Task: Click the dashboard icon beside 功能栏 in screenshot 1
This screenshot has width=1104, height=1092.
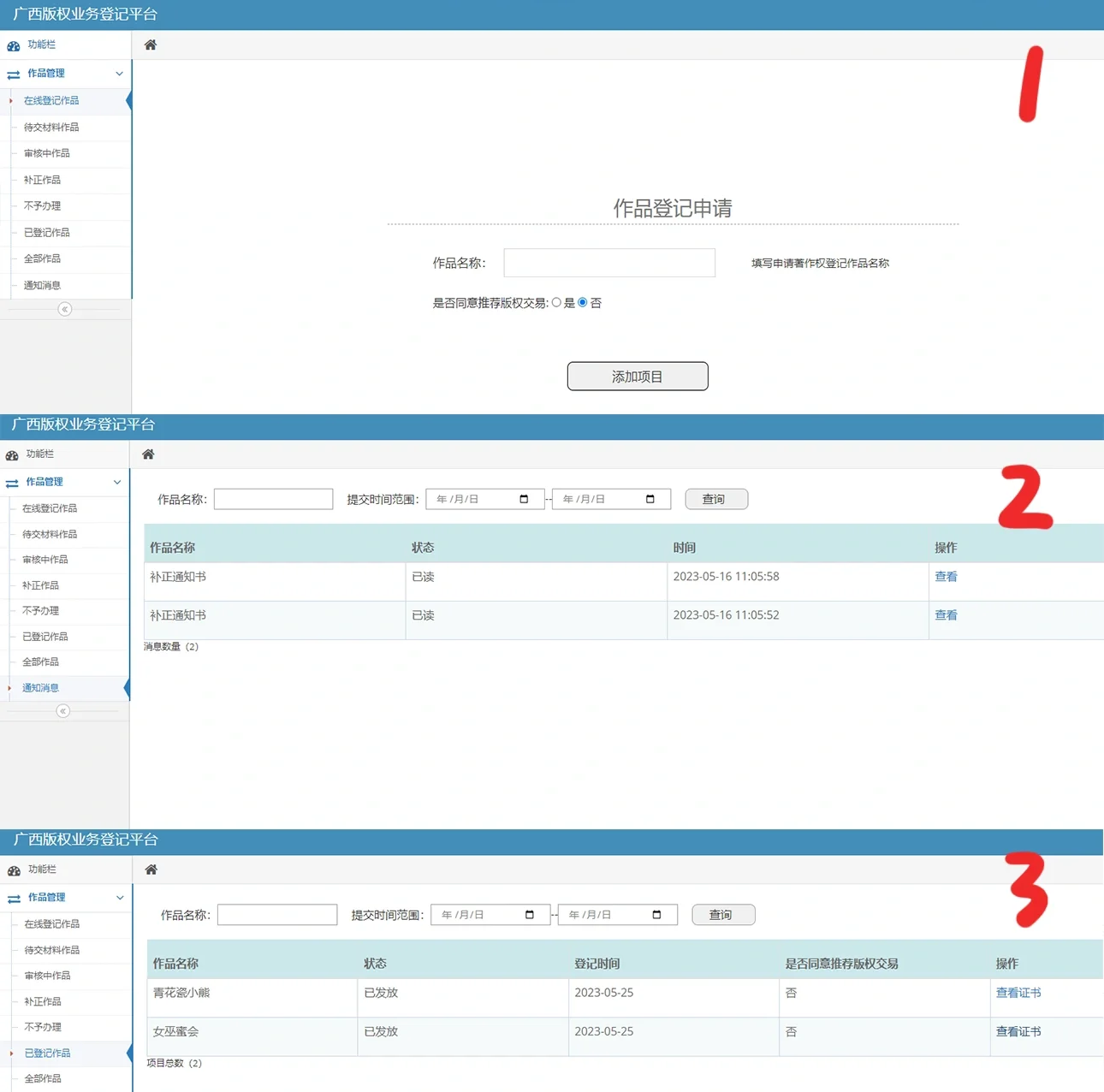Action: coord(14,45)
